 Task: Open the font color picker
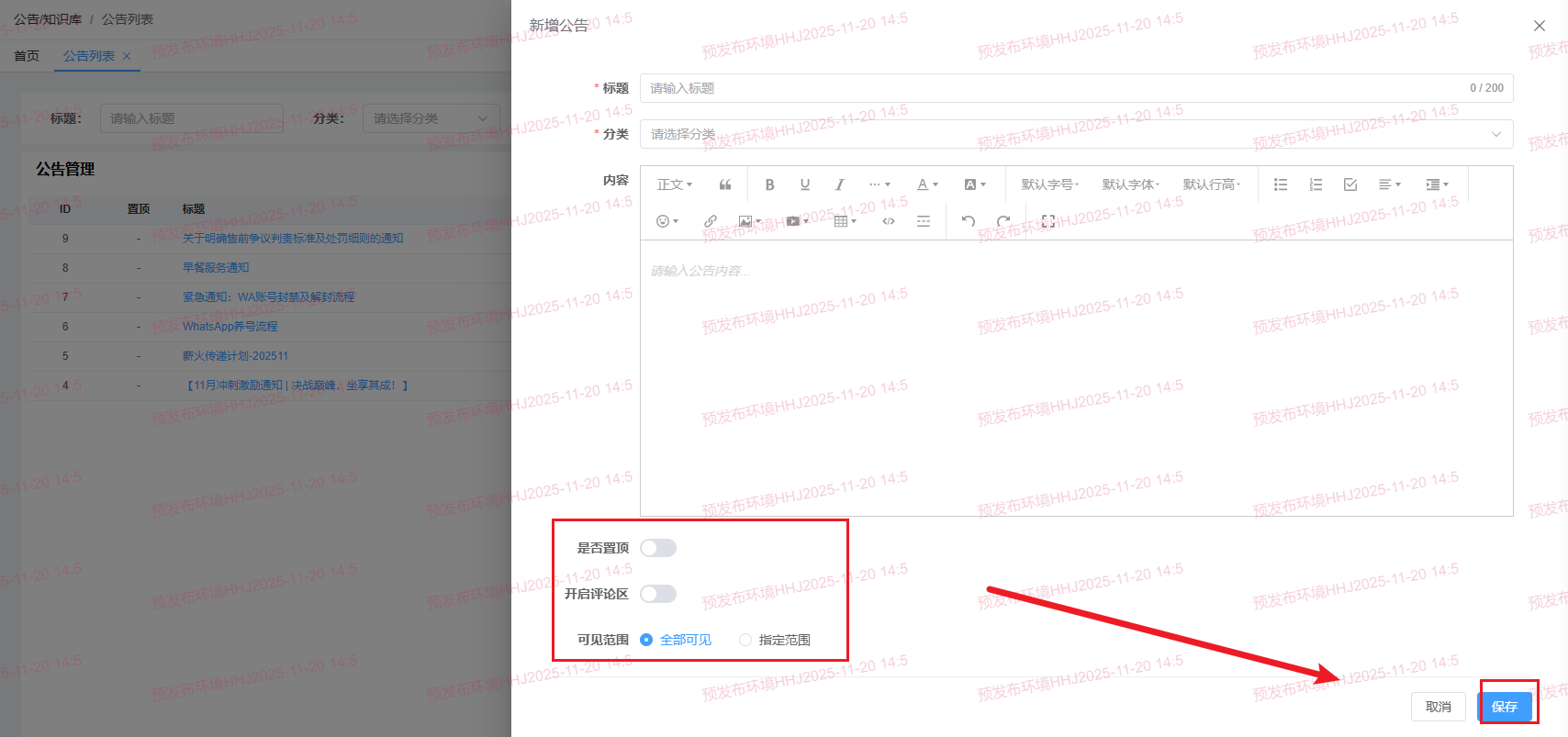(x=927, y=184)
